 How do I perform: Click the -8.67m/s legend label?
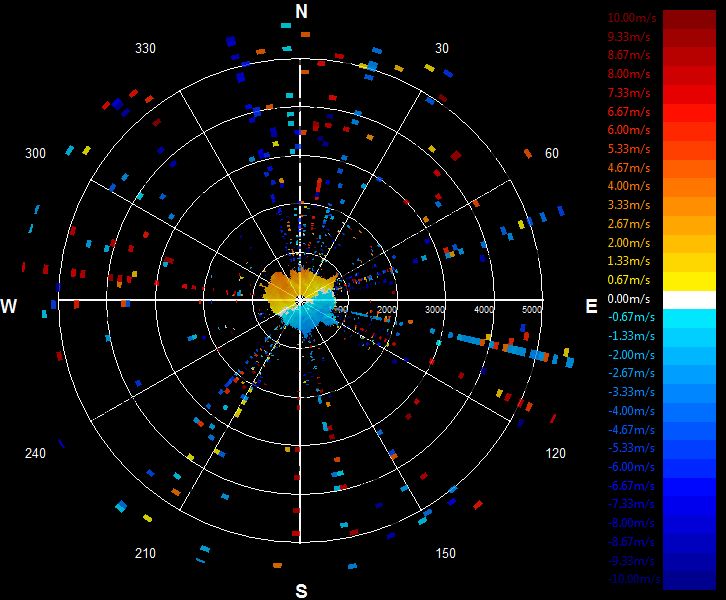tap(632, 542)
